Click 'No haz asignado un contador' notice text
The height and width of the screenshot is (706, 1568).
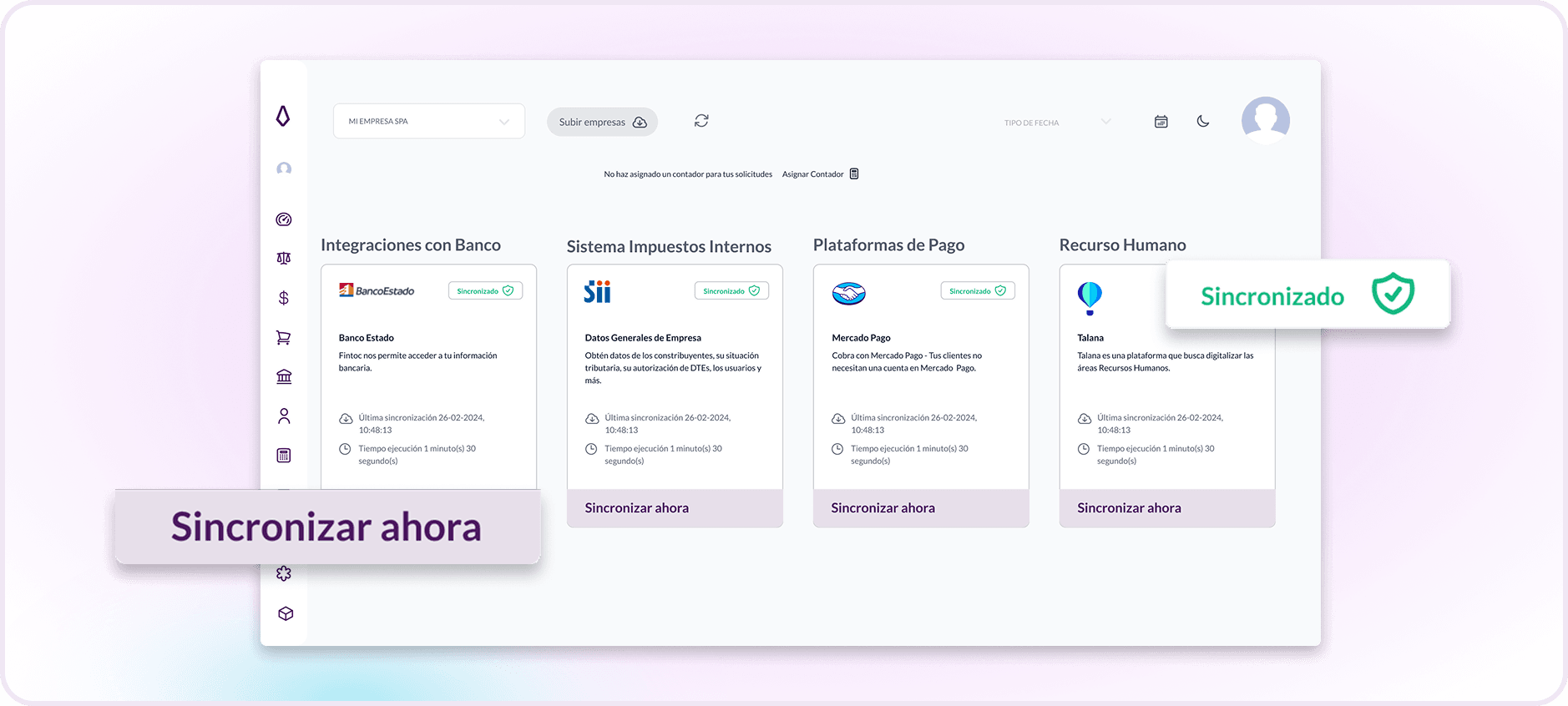click(688, 174)
